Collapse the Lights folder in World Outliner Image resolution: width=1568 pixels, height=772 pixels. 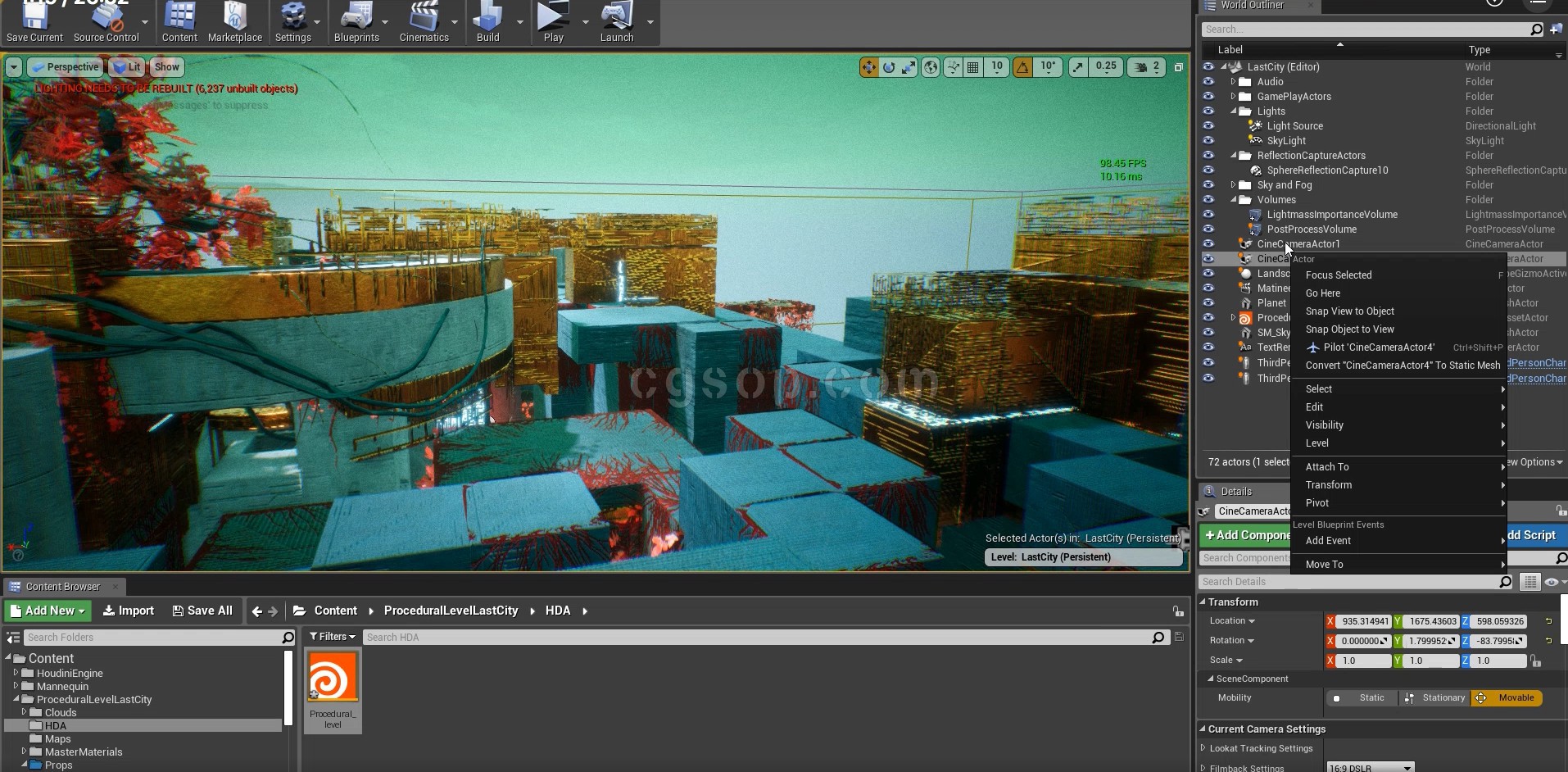point(1233,111)
